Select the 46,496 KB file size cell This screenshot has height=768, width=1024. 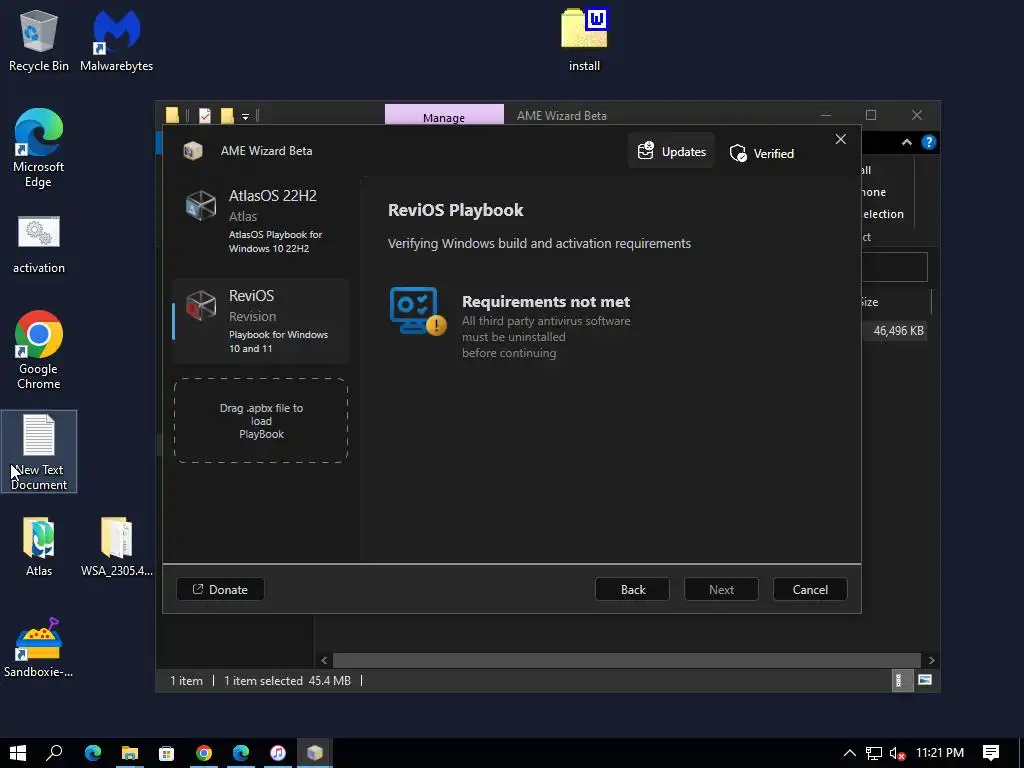click(899, 331)
